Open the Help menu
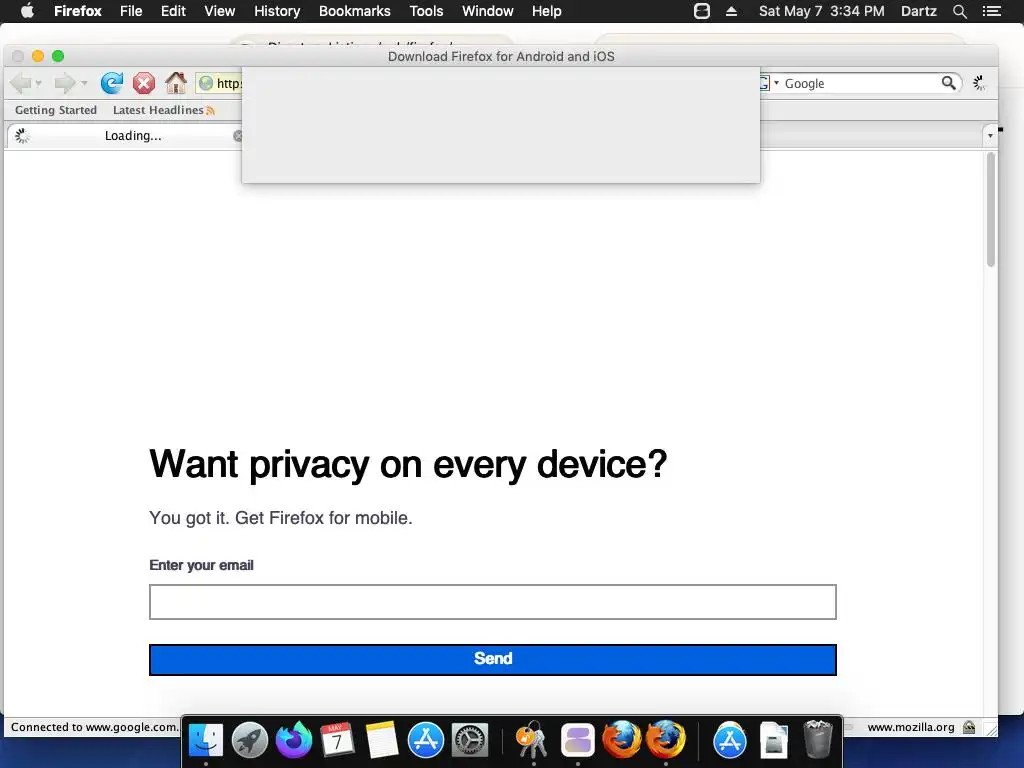This screenshot has width=1024, height=768. click(x=547, y=11)
